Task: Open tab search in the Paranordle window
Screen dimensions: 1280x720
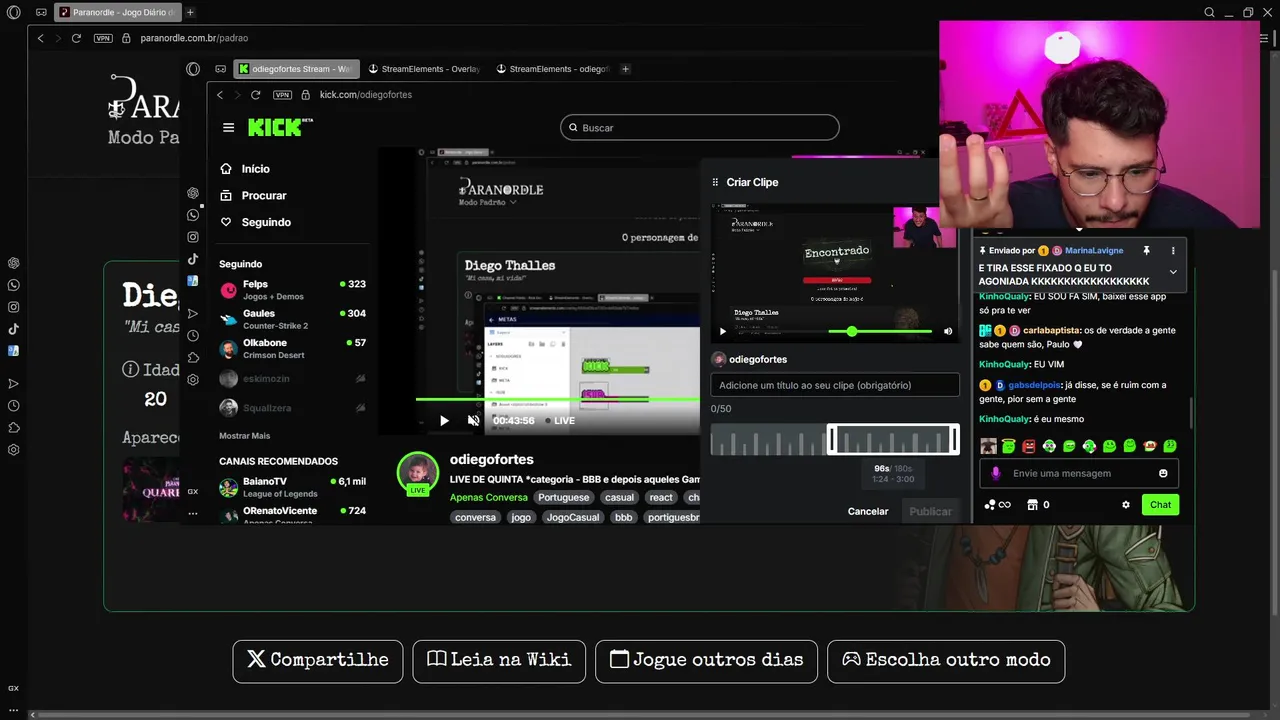Action: click(x=1209, y=12)
